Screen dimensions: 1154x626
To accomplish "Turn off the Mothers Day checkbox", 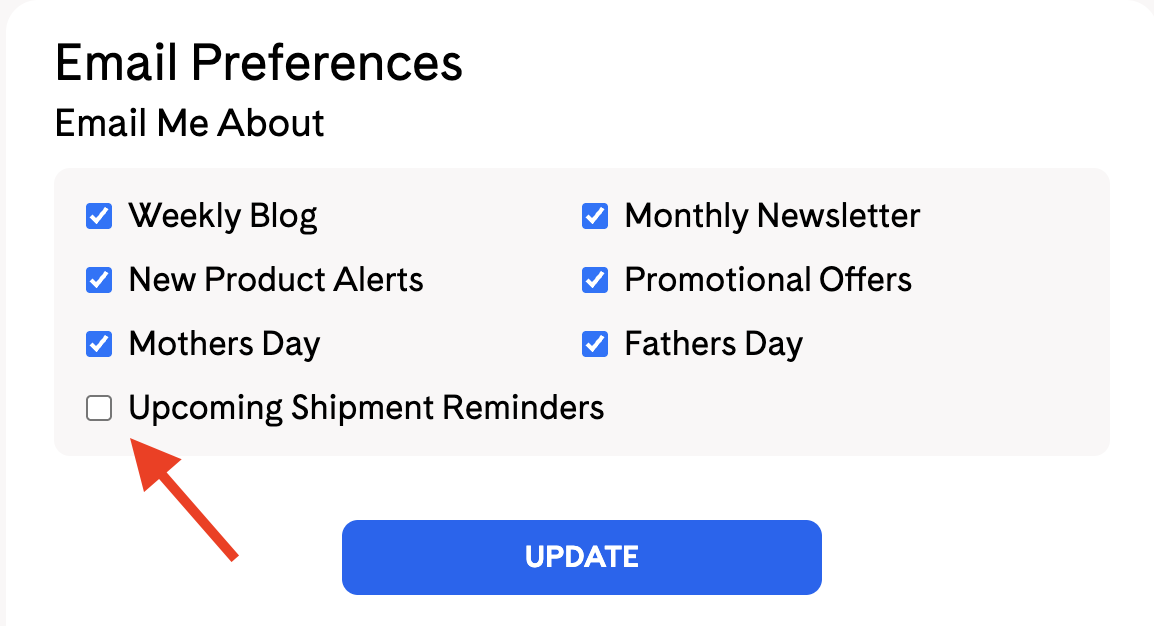I will coord(99,344).
